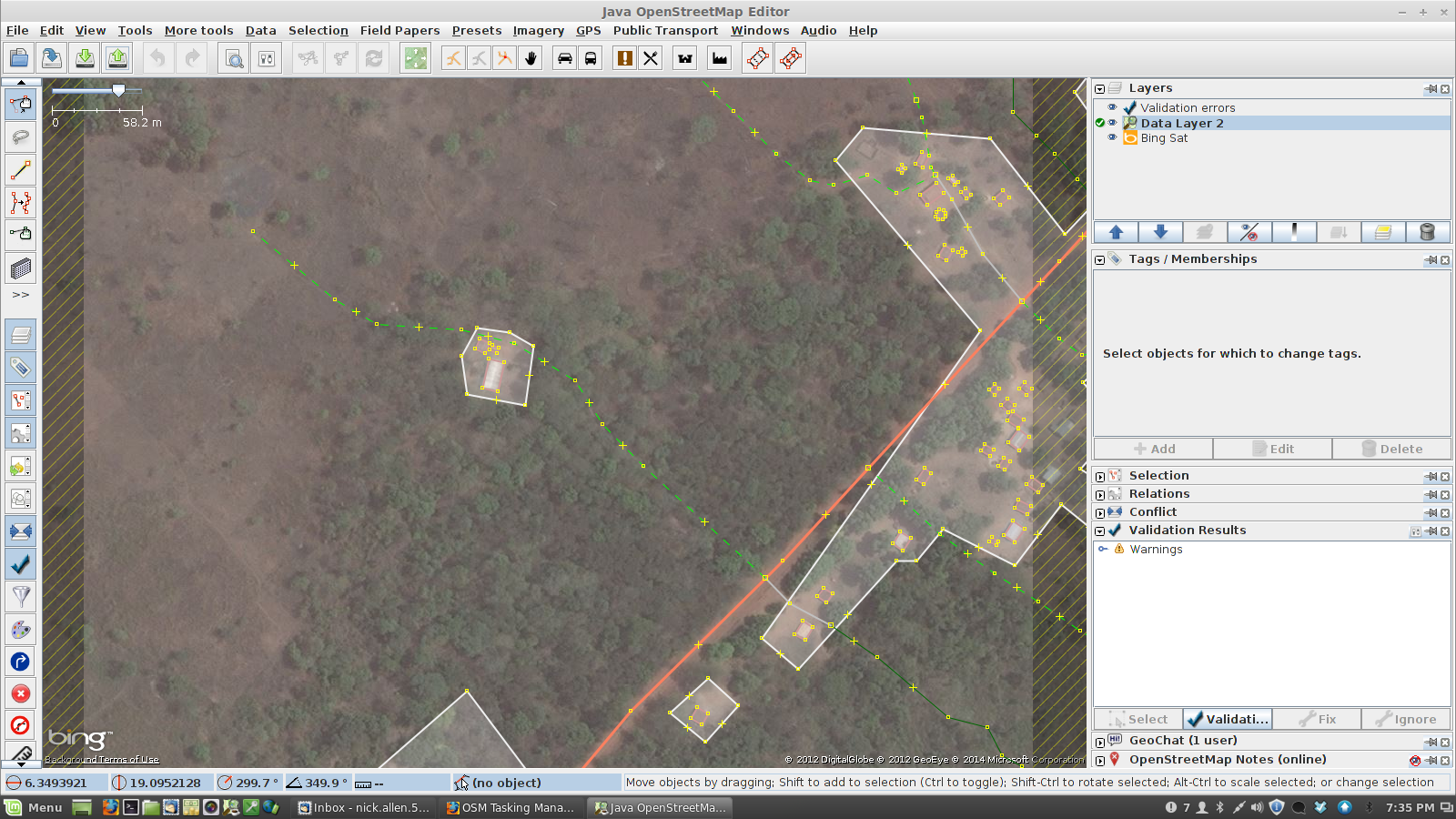Open the File menu
This screenshot has height=819, width=1456.
(17, 30)
